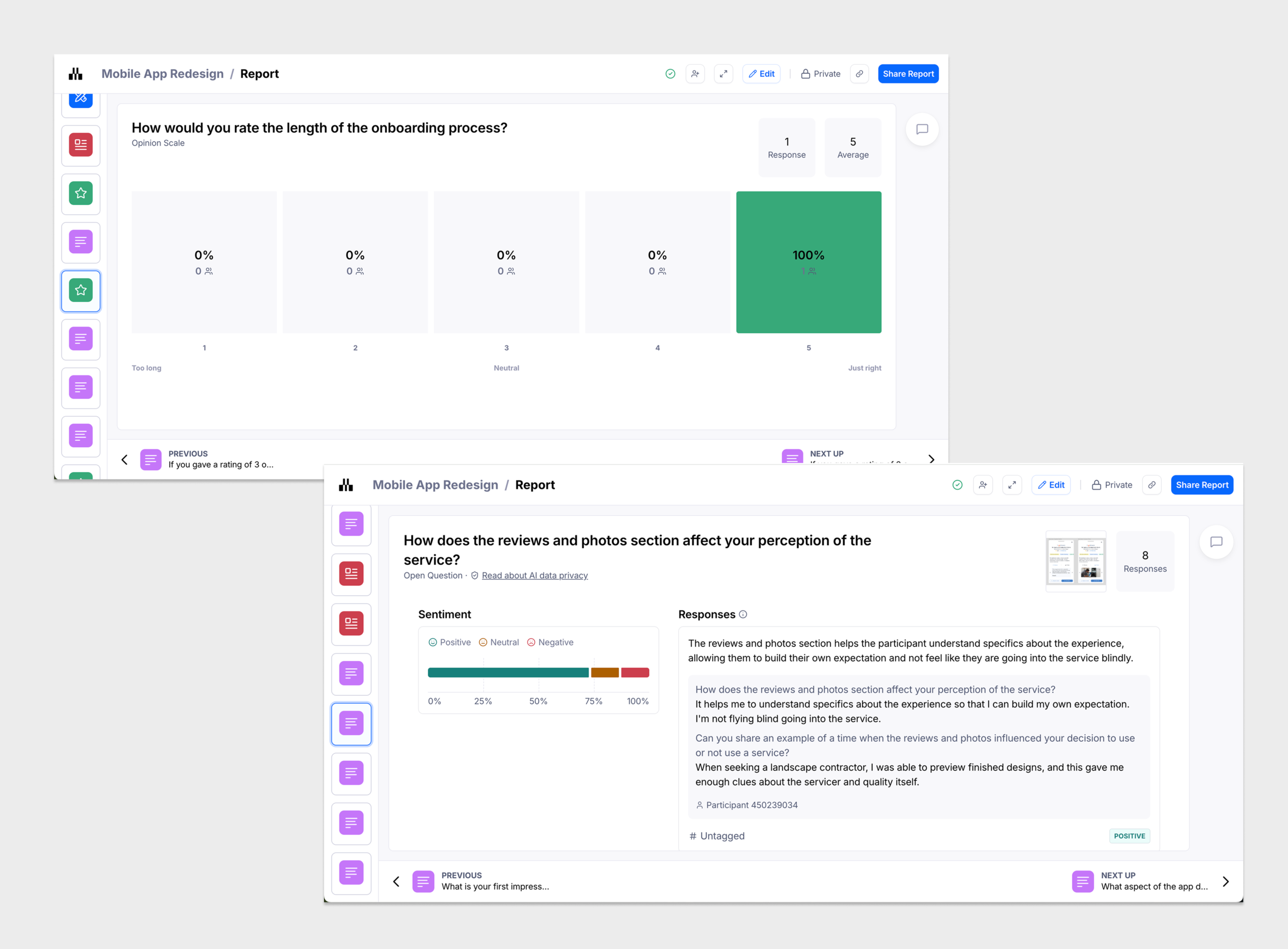This screenshot has height=949, width=1288.
Task: Toggle Positive sentiment legend filter
Action: click(x=450, y=642)
